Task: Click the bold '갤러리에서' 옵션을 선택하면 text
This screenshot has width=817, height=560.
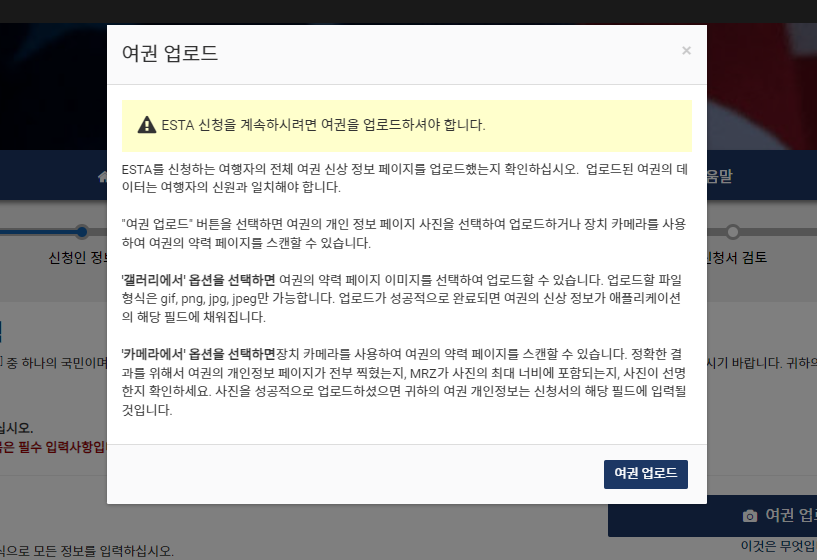Action: [199, 280]
